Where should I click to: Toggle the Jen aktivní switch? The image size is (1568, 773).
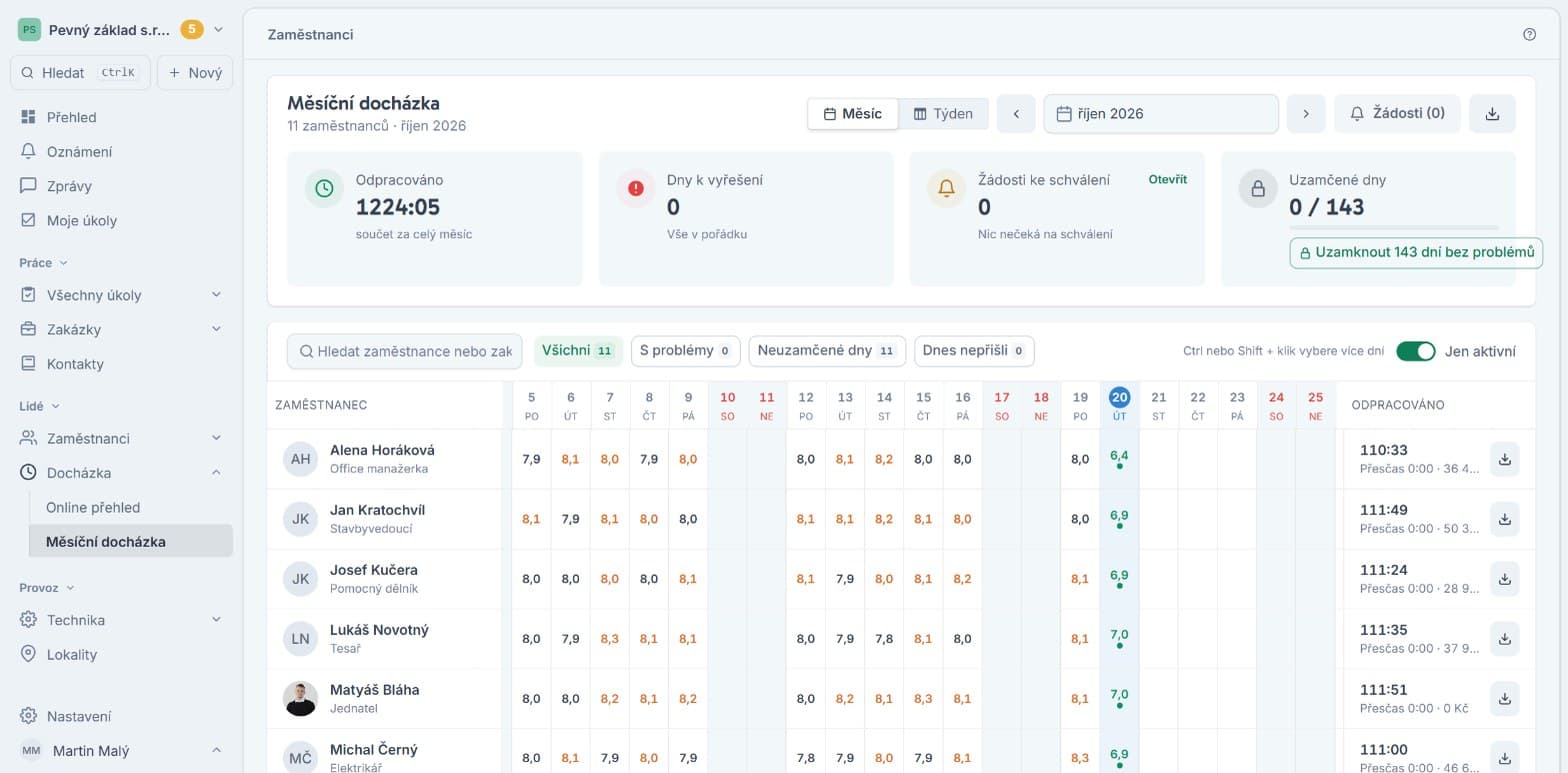[x=1416, y=351]
